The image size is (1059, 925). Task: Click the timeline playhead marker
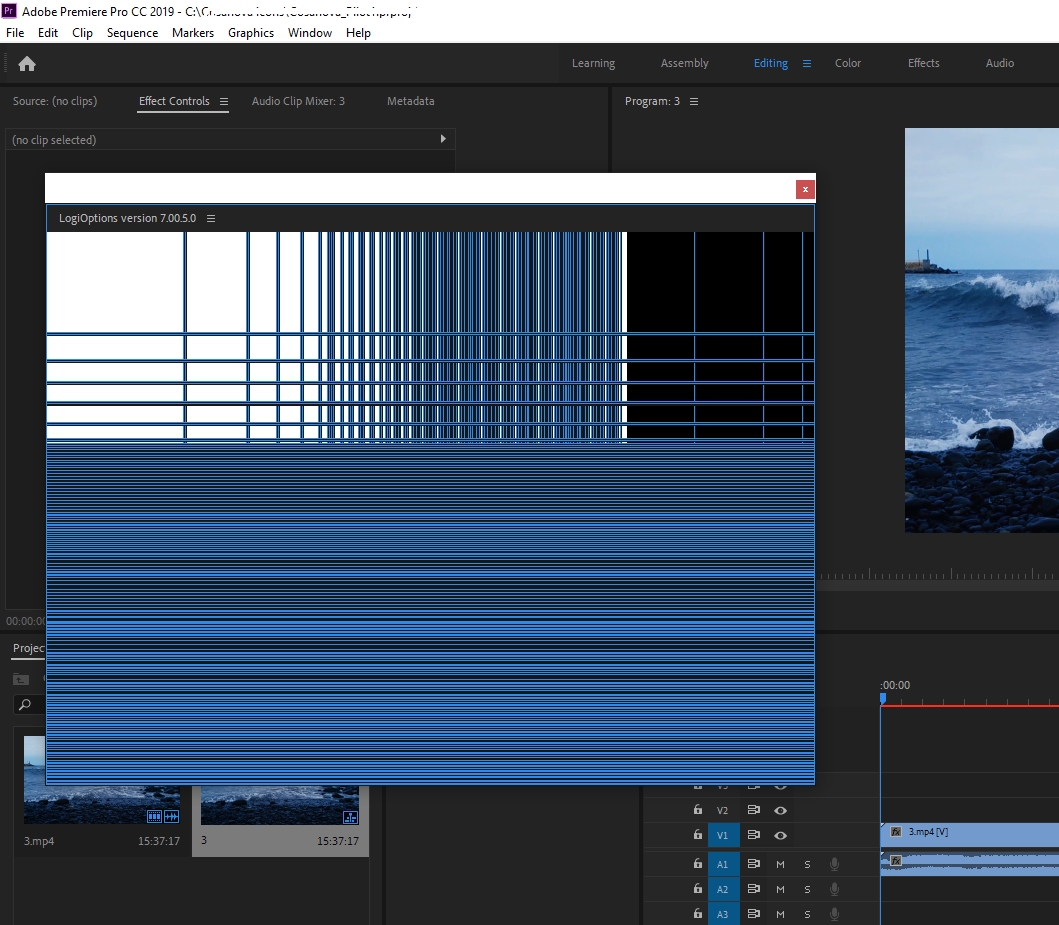tap(882, 698)
